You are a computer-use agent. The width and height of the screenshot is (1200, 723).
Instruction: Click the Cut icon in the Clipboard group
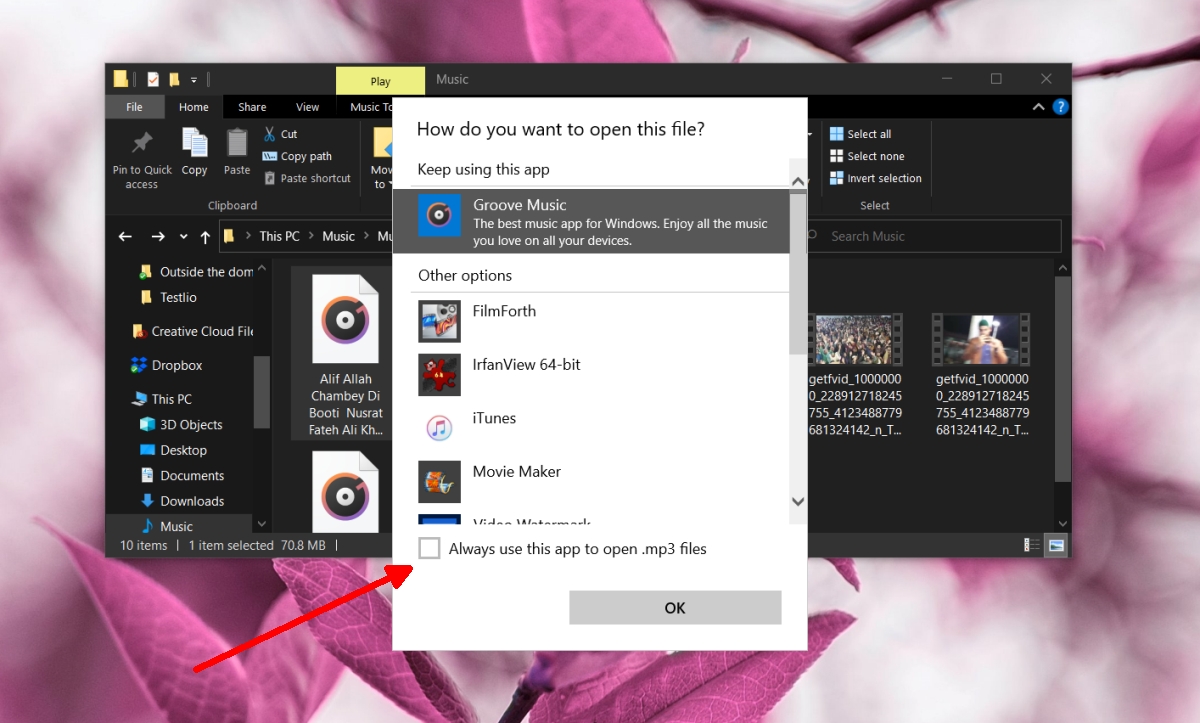271,133
